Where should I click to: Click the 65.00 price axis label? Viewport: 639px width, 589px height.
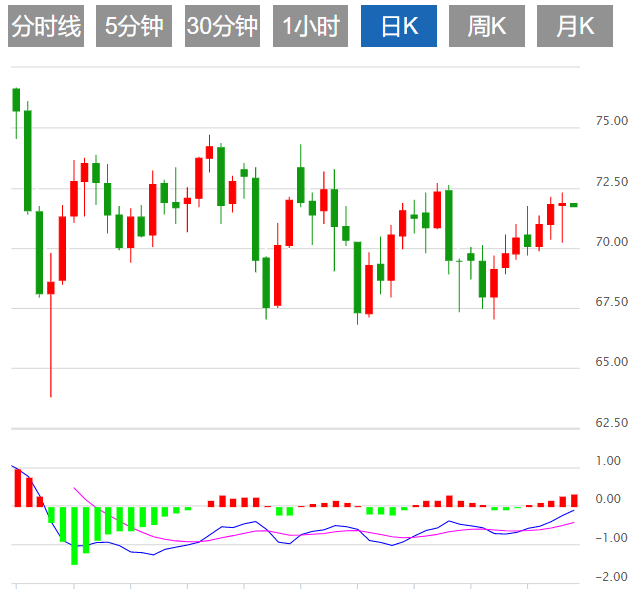point(611,362)
